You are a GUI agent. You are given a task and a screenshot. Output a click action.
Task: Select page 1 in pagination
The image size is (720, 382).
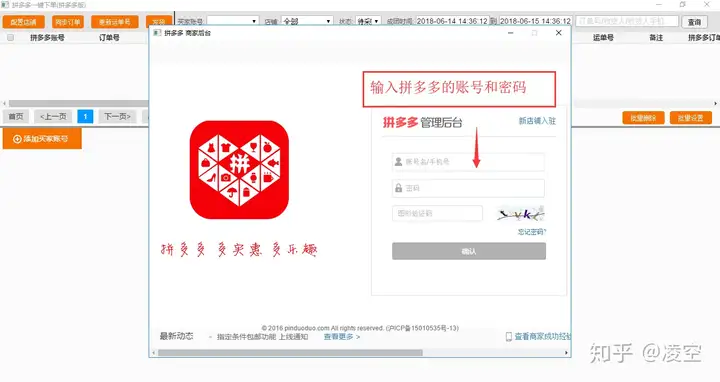point(85,117)
